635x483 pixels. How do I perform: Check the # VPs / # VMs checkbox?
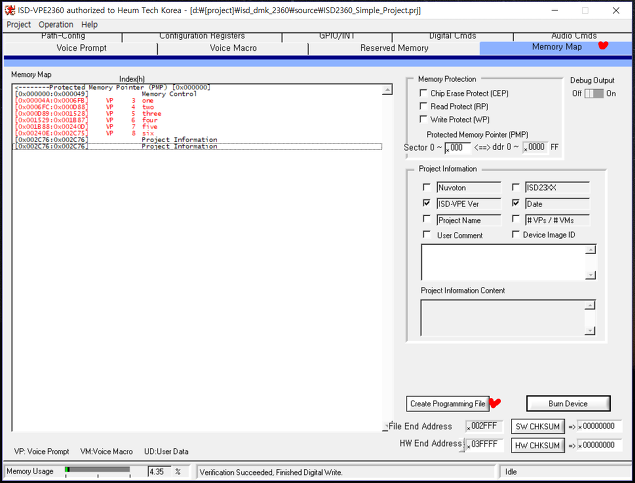[516, 219]
